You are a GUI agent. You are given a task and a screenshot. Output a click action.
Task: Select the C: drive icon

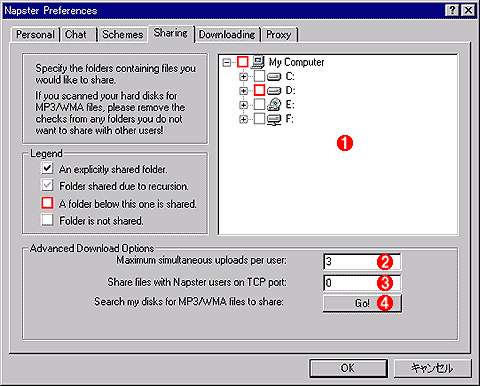[x=274, y=77]
